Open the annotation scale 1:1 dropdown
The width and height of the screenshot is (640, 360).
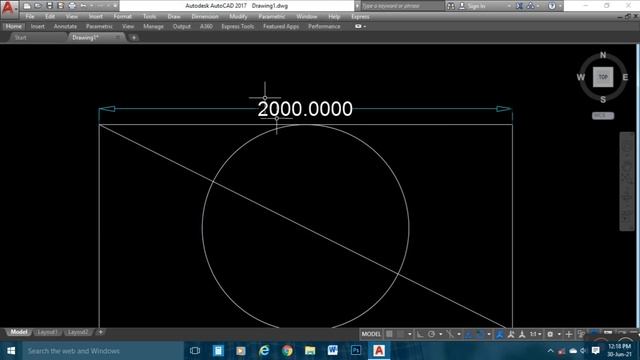[x=536, y=334]
